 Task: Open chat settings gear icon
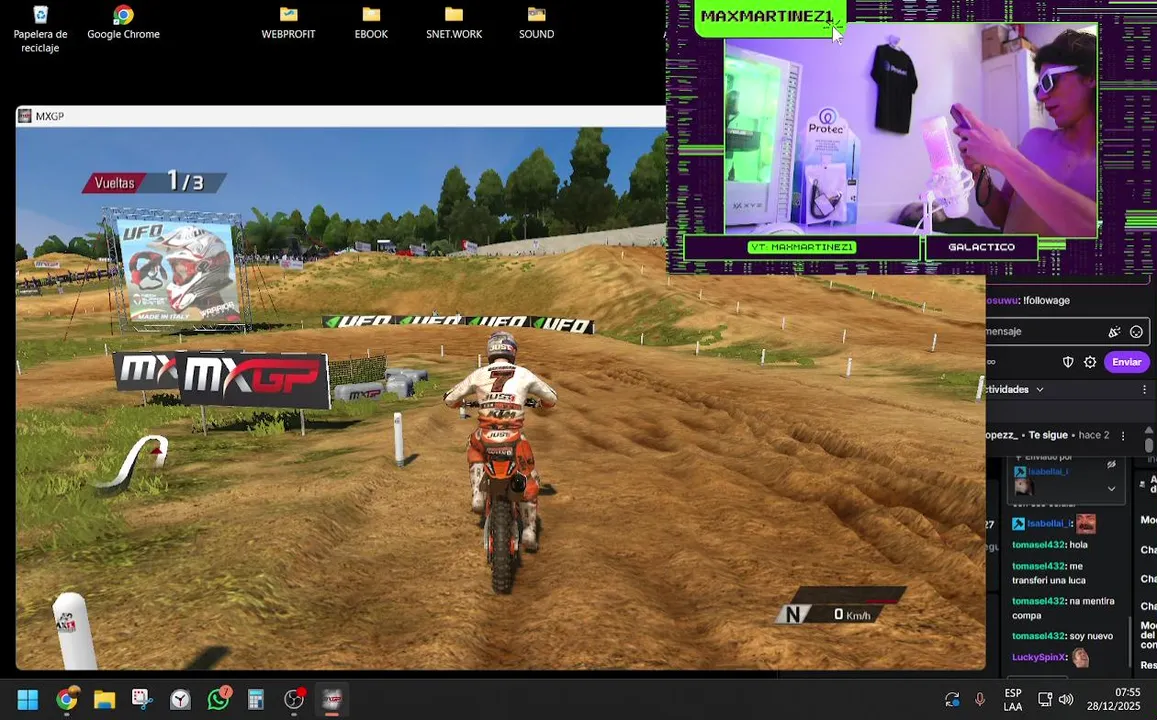(x=1090, y=361)
